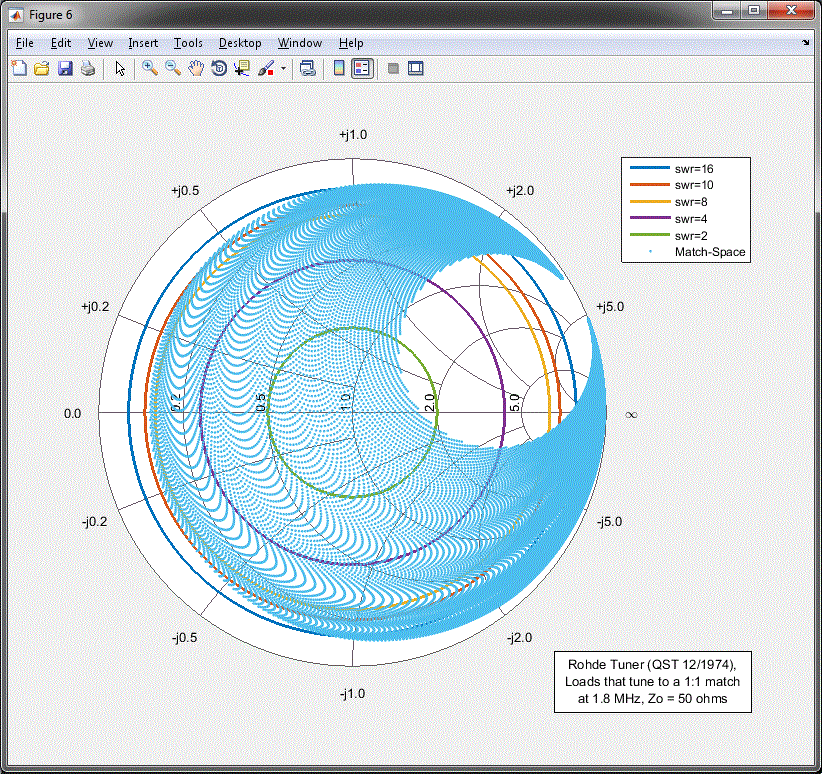822x774 pixels.
Task: Click the Show Plot Tools button
Action: (x=416, y=69)
